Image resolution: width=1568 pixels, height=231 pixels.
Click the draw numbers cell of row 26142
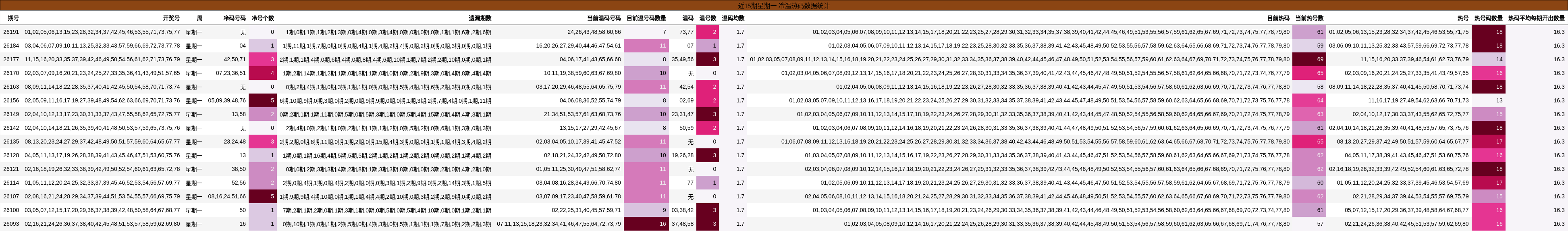point(102,128)
